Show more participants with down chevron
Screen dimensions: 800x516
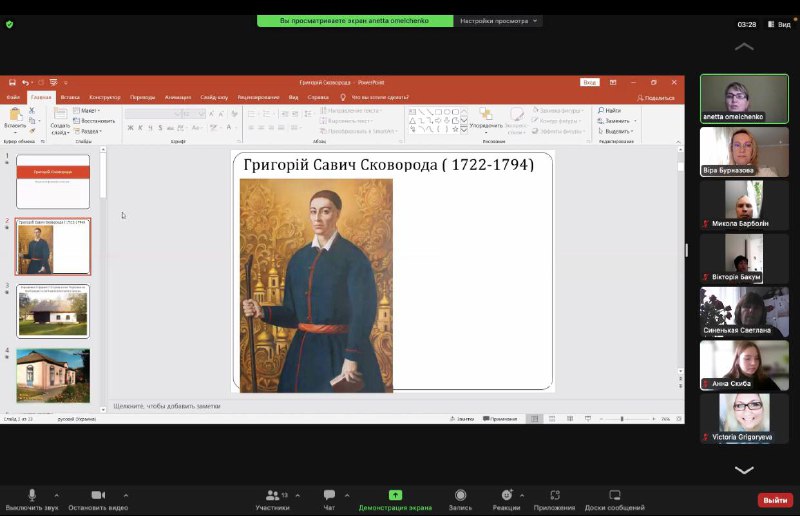click(744, 470)
